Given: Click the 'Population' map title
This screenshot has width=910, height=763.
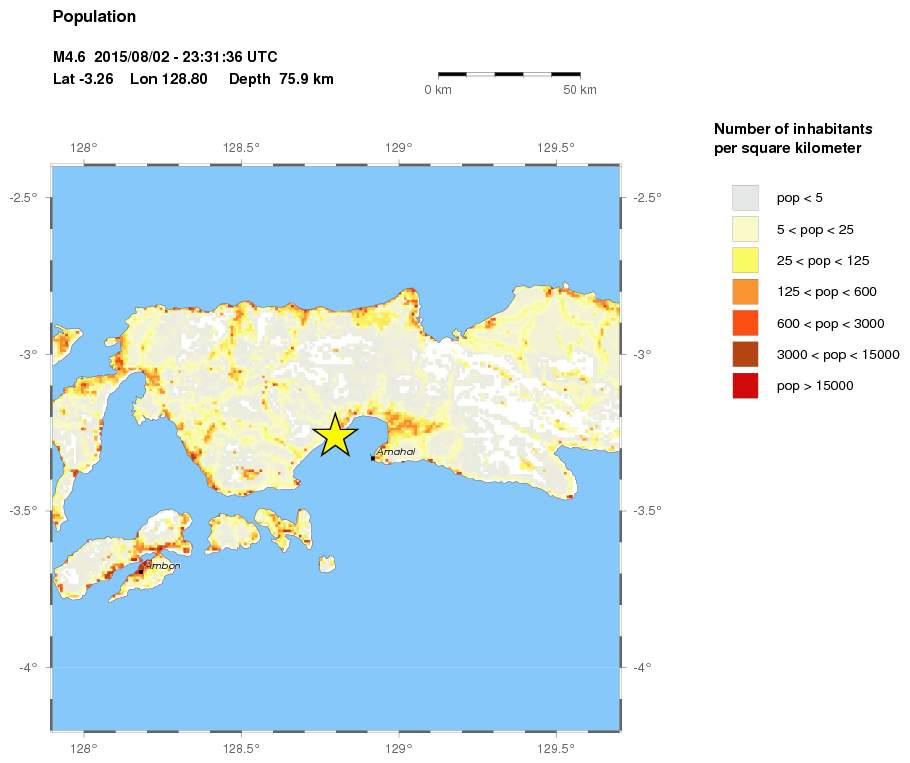Looking at the screenshot, I should tap(94, 17).
